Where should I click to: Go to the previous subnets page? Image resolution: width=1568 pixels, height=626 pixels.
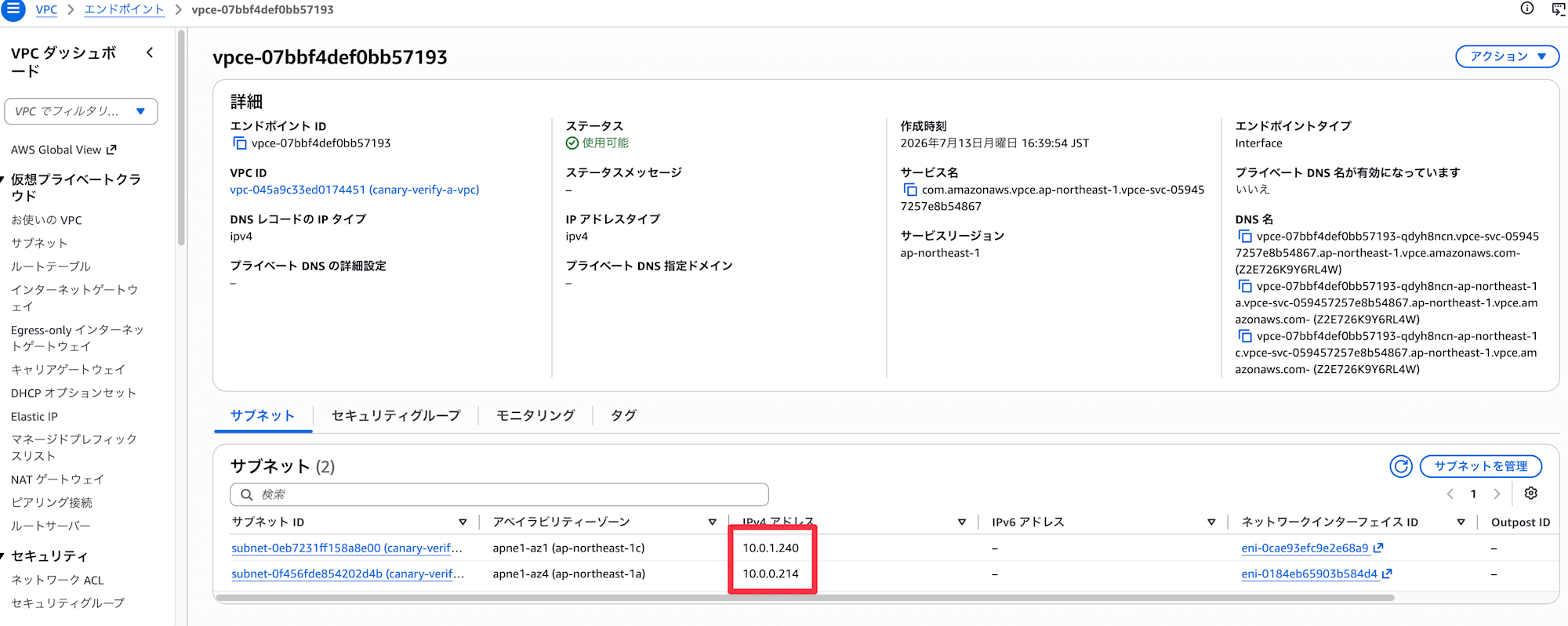(x=1450, y=494)
